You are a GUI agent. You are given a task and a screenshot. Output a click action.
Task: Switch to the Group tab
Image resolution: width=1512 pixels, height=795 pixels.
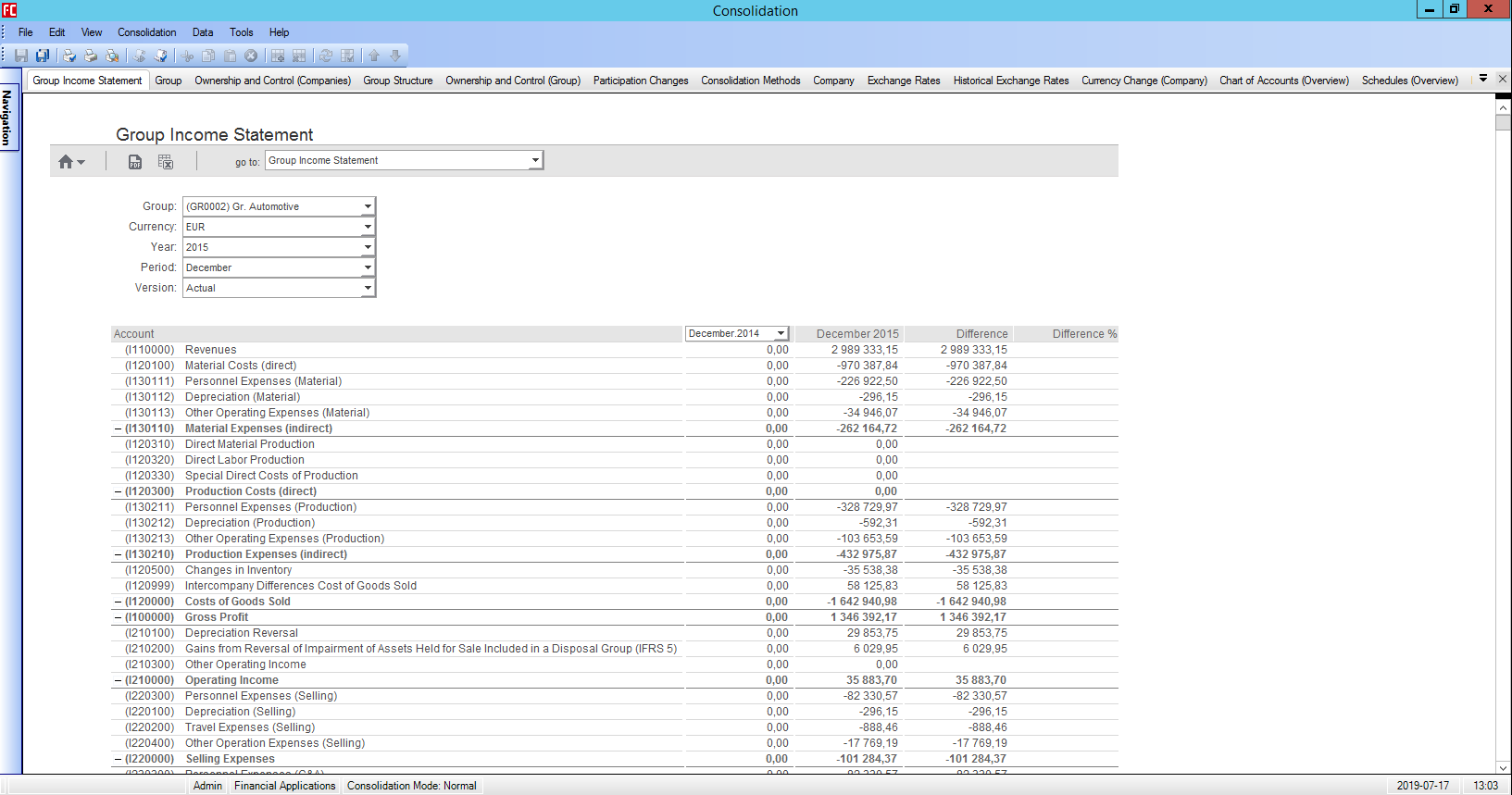169,81
